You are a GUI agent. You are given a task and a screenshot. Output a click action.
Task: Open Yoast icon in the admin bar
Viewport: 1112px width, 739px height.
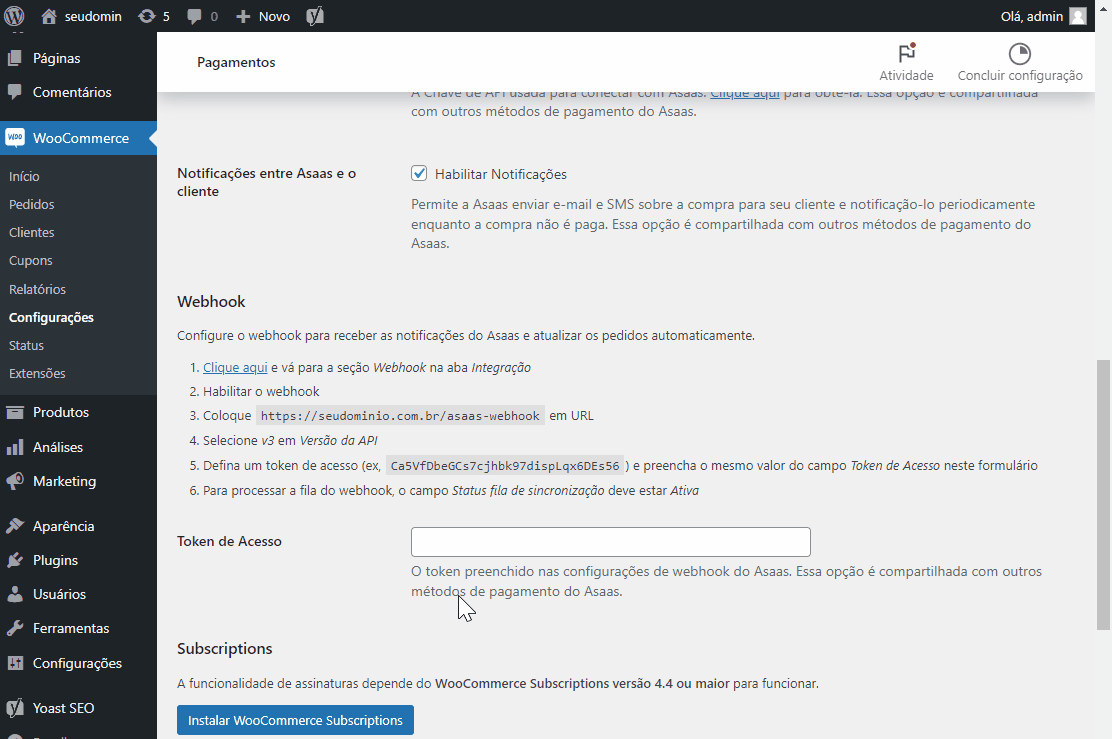[315, 16]
